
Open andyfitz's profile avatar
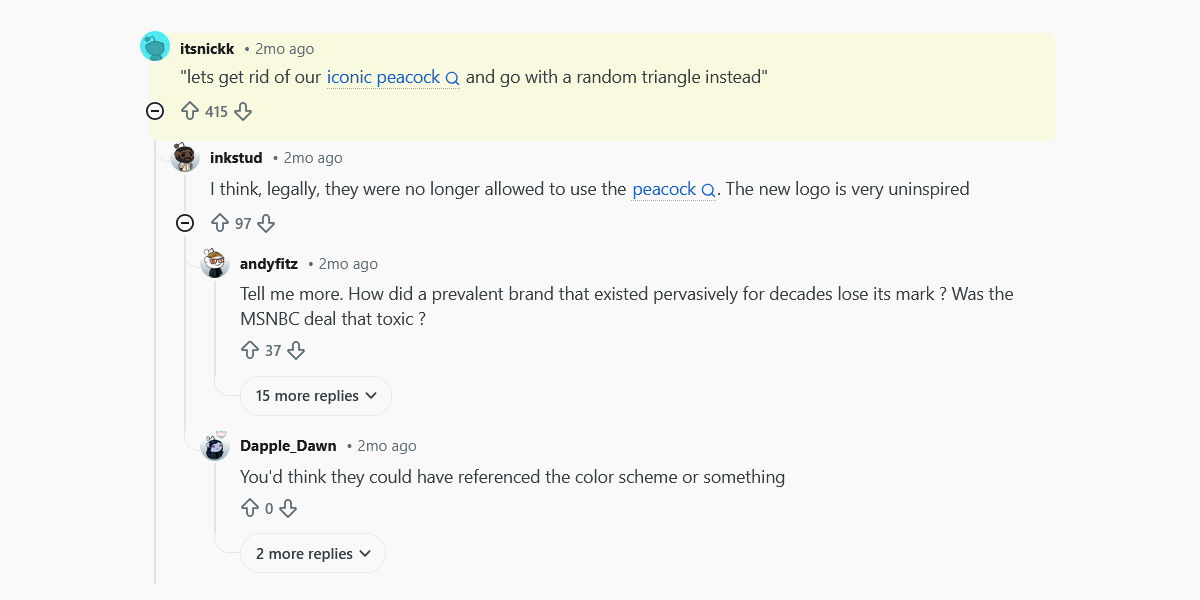coord(215,263)
